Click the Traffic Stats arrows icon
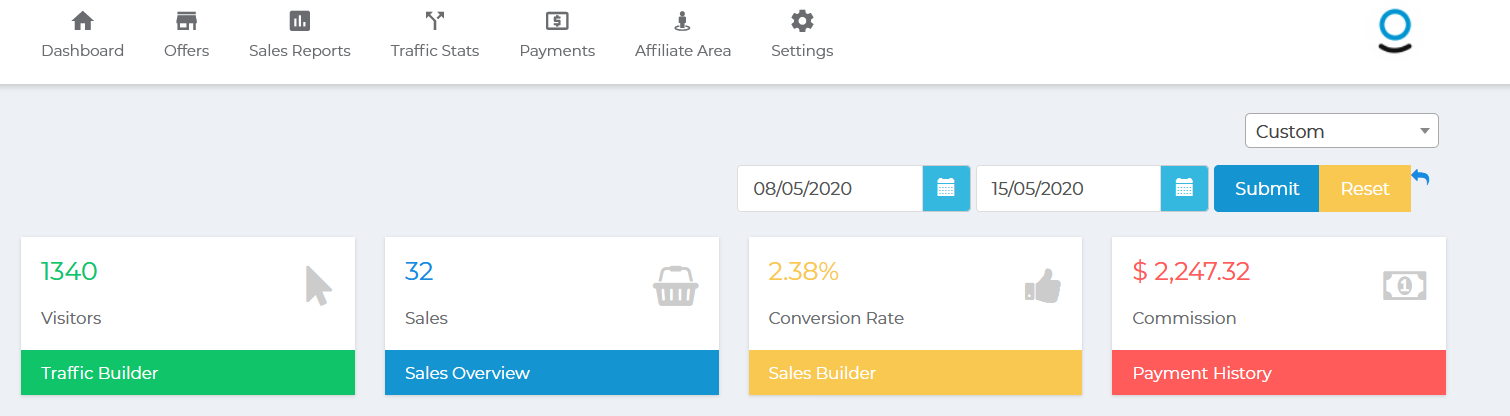This screenshot has width=1510, height=416. pyautogui.click(x=434, y=21)
